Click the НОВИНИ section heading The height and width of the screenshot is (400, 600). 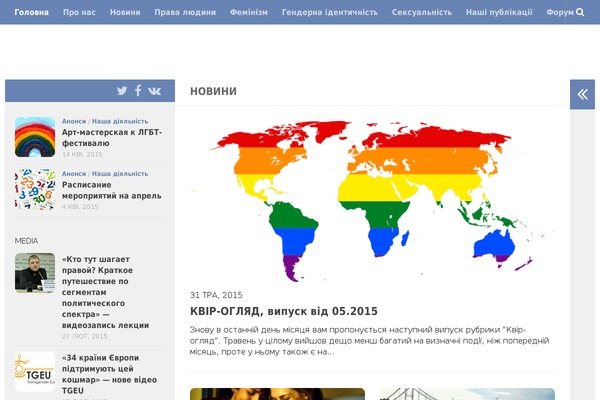pos(213,91)
